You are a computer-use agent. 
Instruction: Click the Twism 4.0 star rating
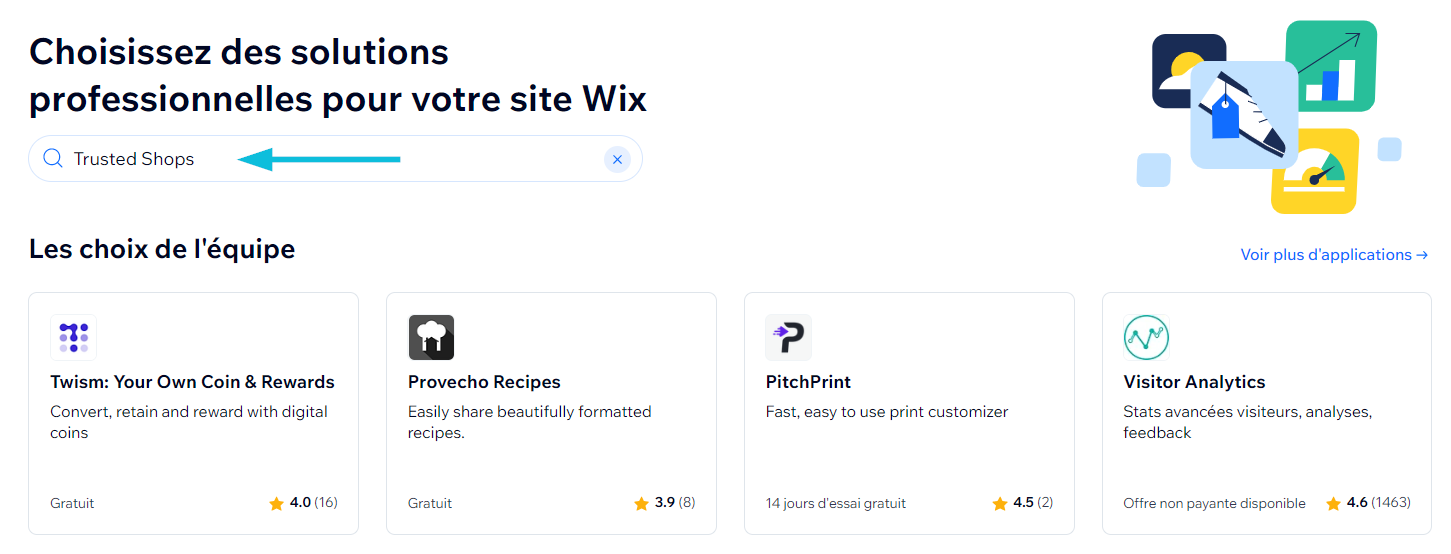click(303, 503)
